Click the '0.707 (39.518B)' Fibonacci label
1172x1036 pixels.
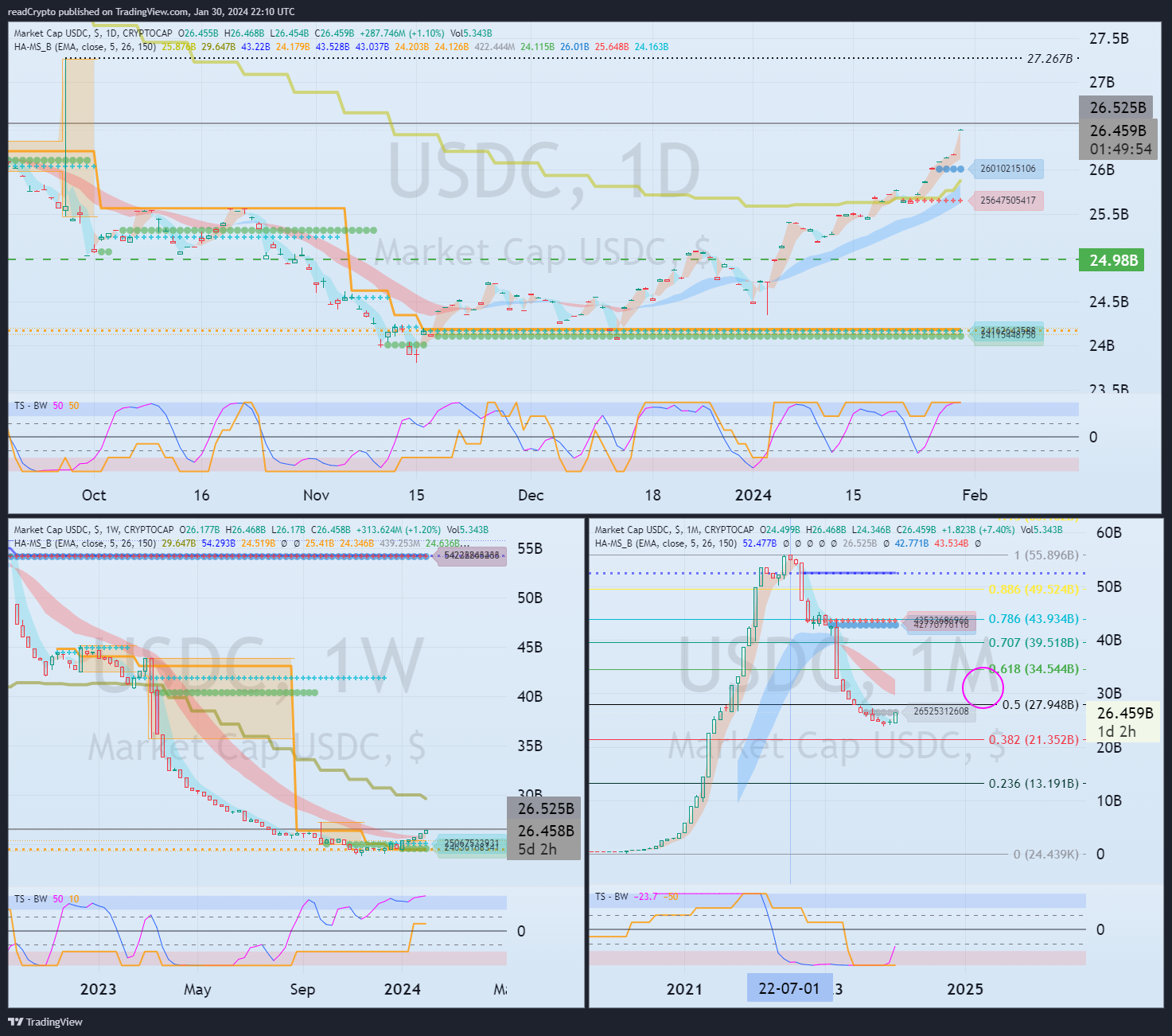(x=1034, y=643)
